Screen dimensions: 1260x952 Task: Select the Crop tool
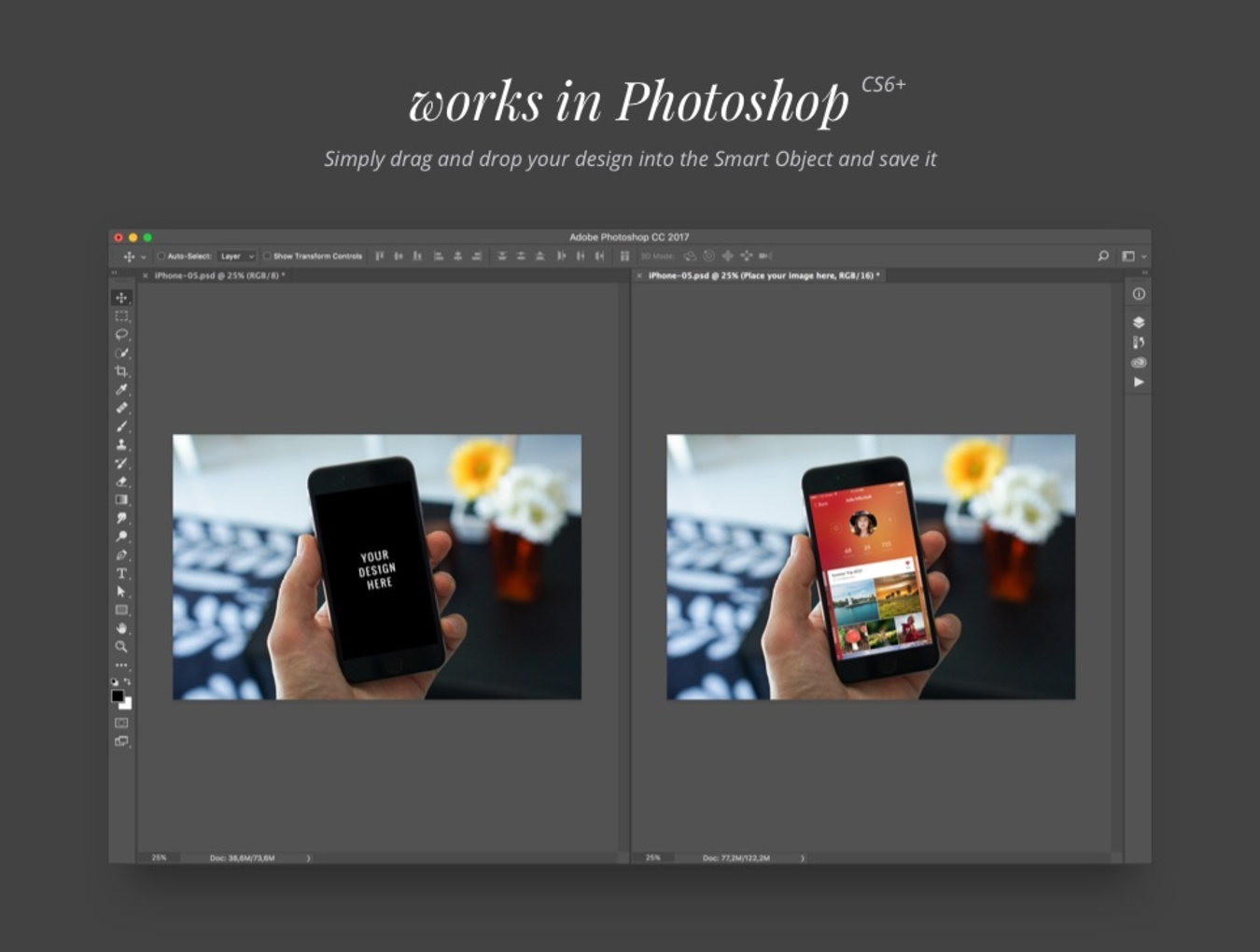point(121,371)
